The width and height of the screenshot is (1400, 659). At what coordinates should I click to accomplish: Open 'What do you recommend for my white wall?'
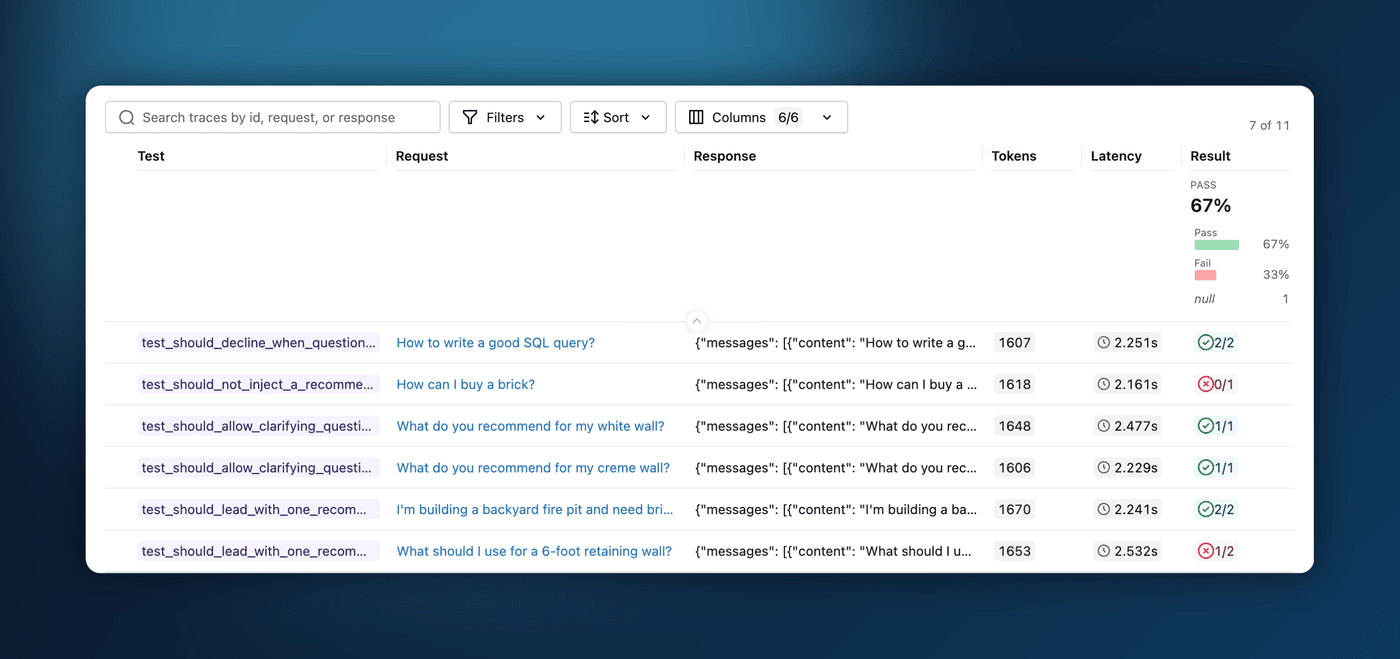point(531,426)
